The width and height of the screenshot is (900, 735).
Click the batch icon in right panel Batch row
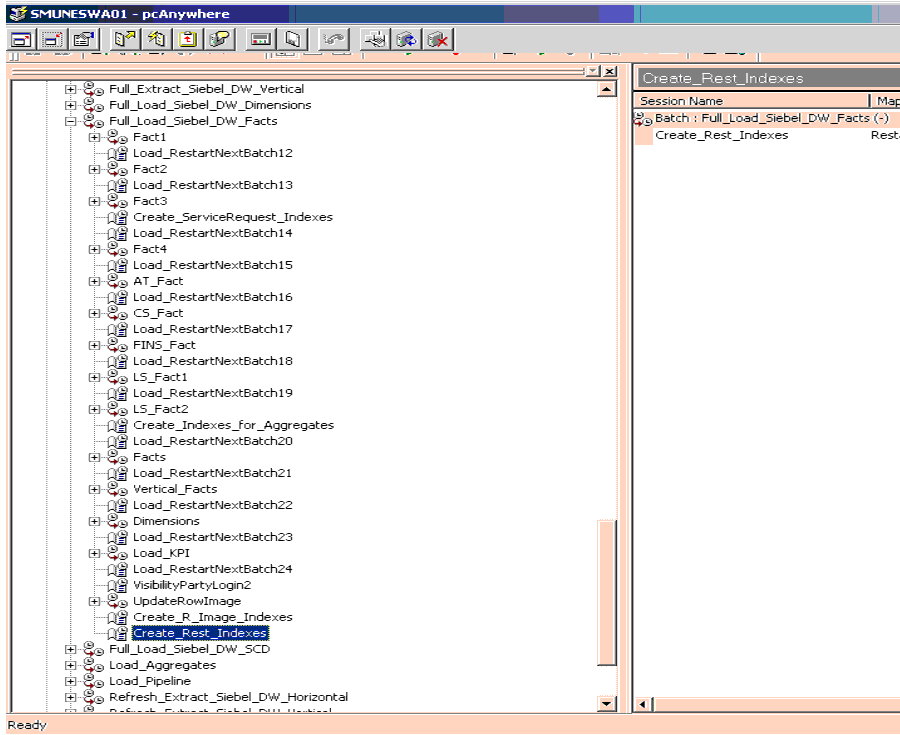tap(643, 119)
